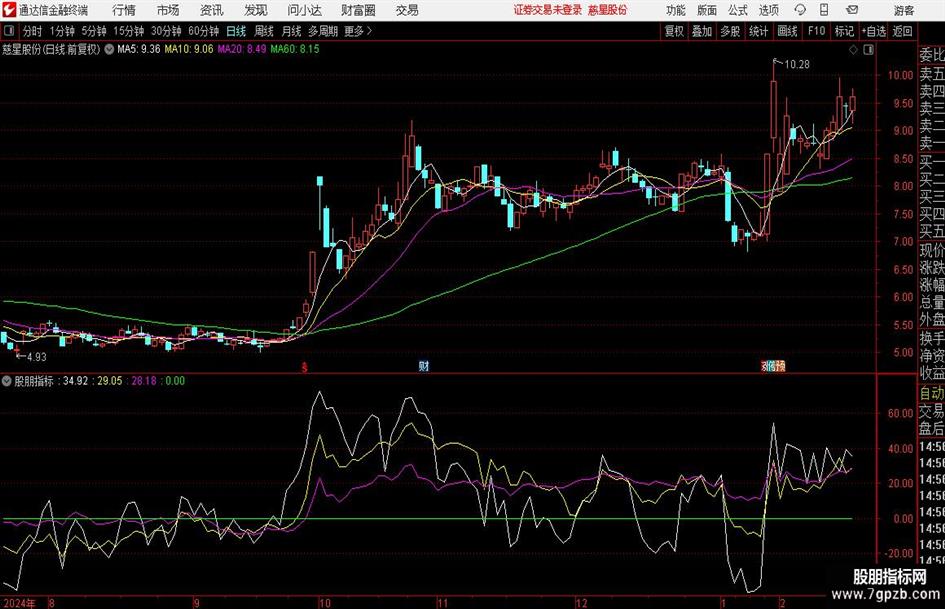The height and width of the screenshot is (609, 945).
Task: Open the F10 company info button
Action: click(816, 31)
